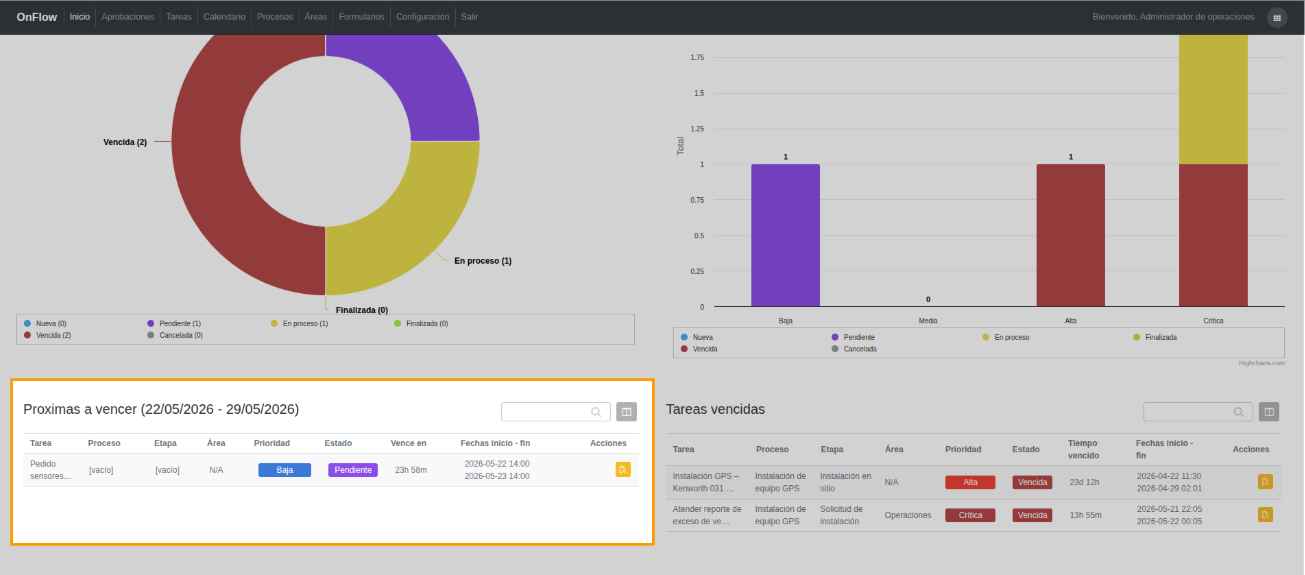Screen dimensions: 1305x575
Task: Click 'Bienvenido, Administrador de operaciones' text
Action: [1173, 17]
